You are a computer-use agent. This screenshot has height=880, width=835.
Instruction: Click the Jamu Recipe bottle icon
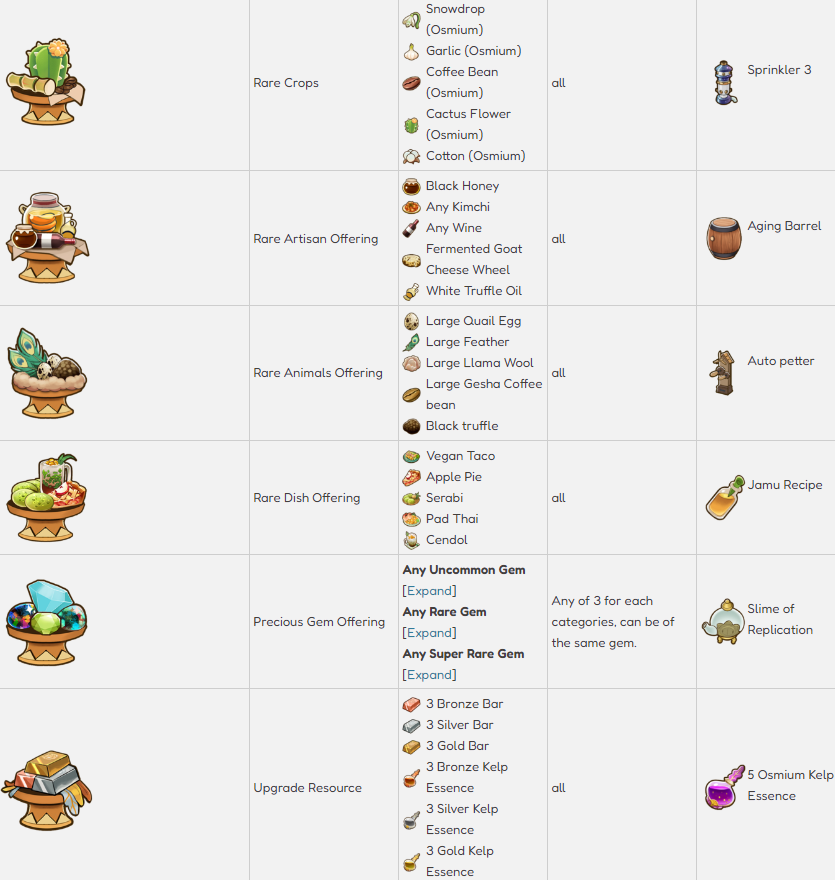(x=724, y=497)
